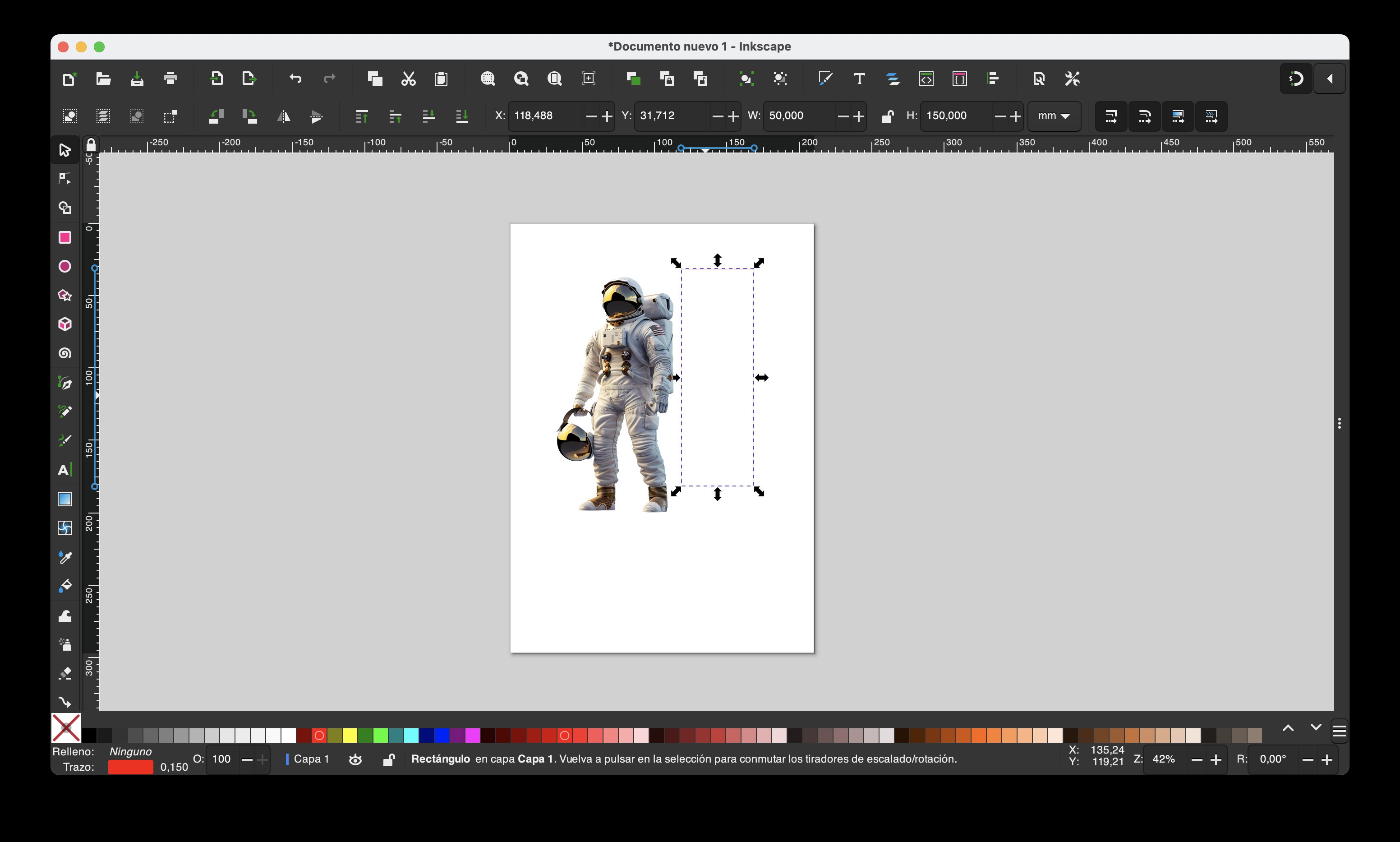Screen dimensions: 1400x842
Task: Click the Undo arrow icon
Action: [295, 79]
